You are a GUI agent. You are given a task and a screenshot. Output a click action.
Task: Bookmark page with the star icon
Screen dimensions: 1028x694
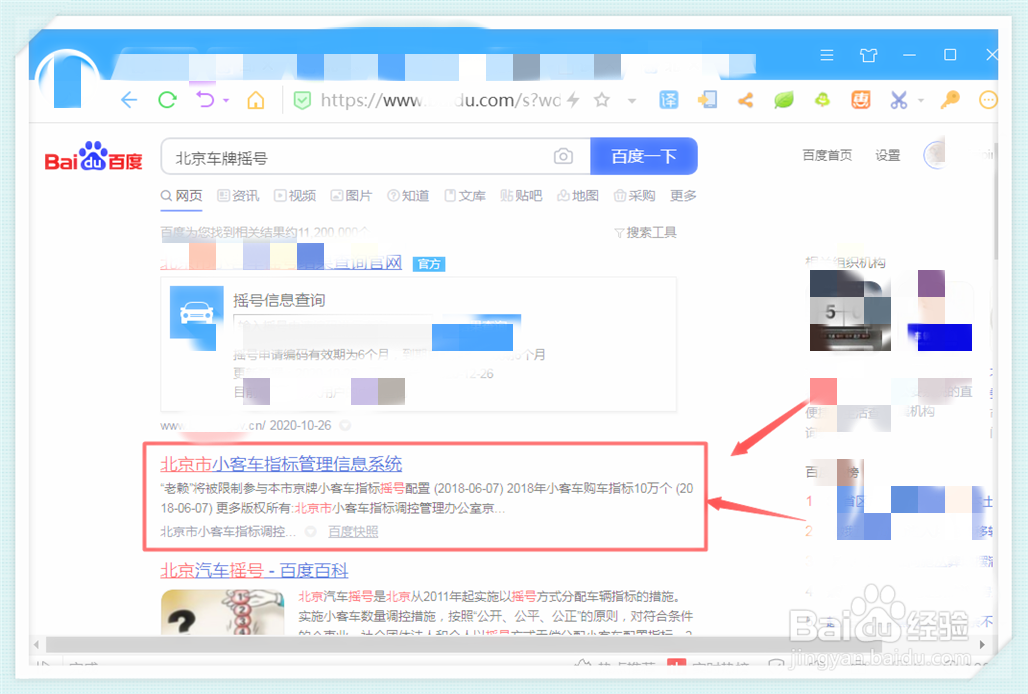[x=601, y=100]
